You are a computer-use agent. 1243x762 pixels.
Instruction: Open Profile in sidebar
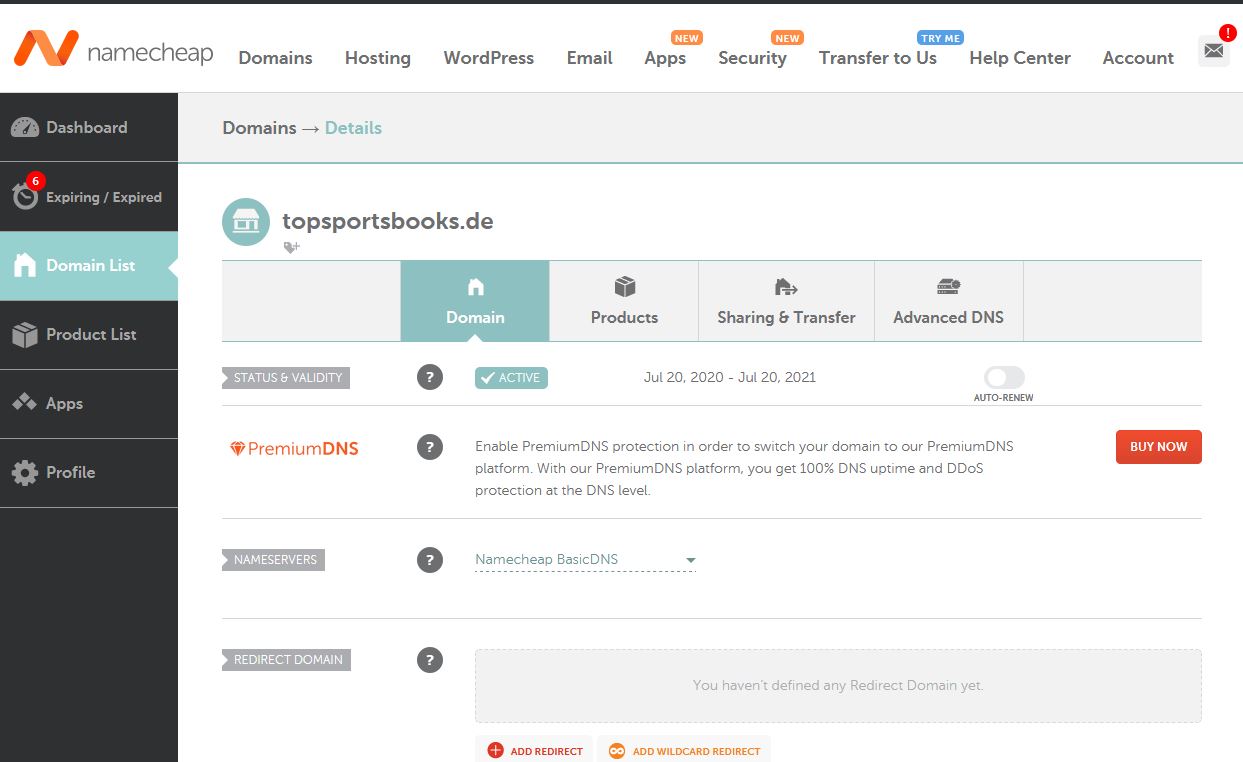tap(89, 472)
